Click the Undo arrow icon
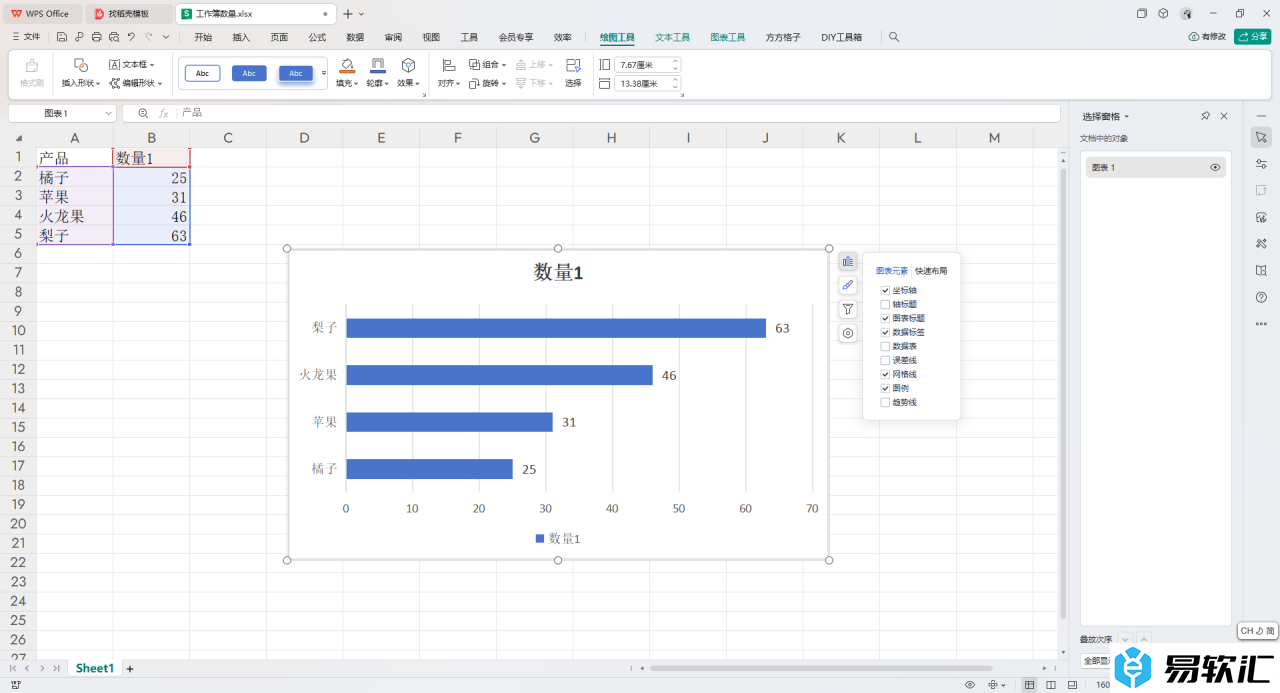 (x=131, y=37)
